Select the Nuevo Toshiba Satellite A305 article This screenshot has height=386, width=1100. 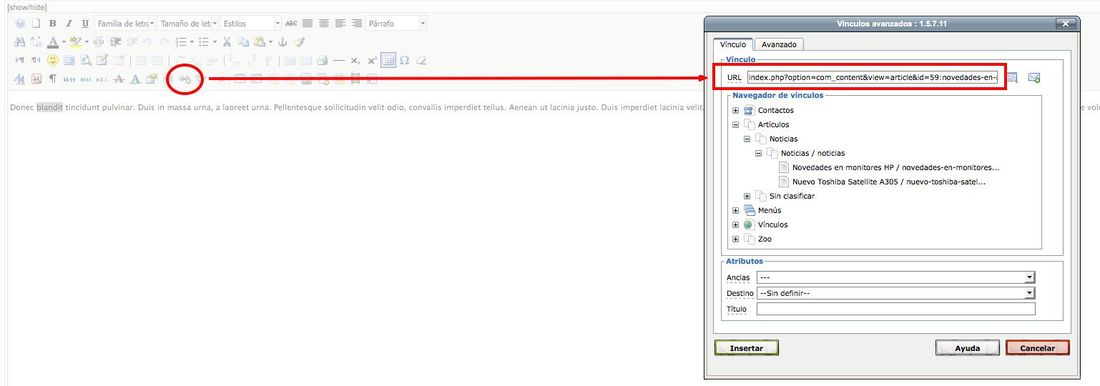pos(888,182)
